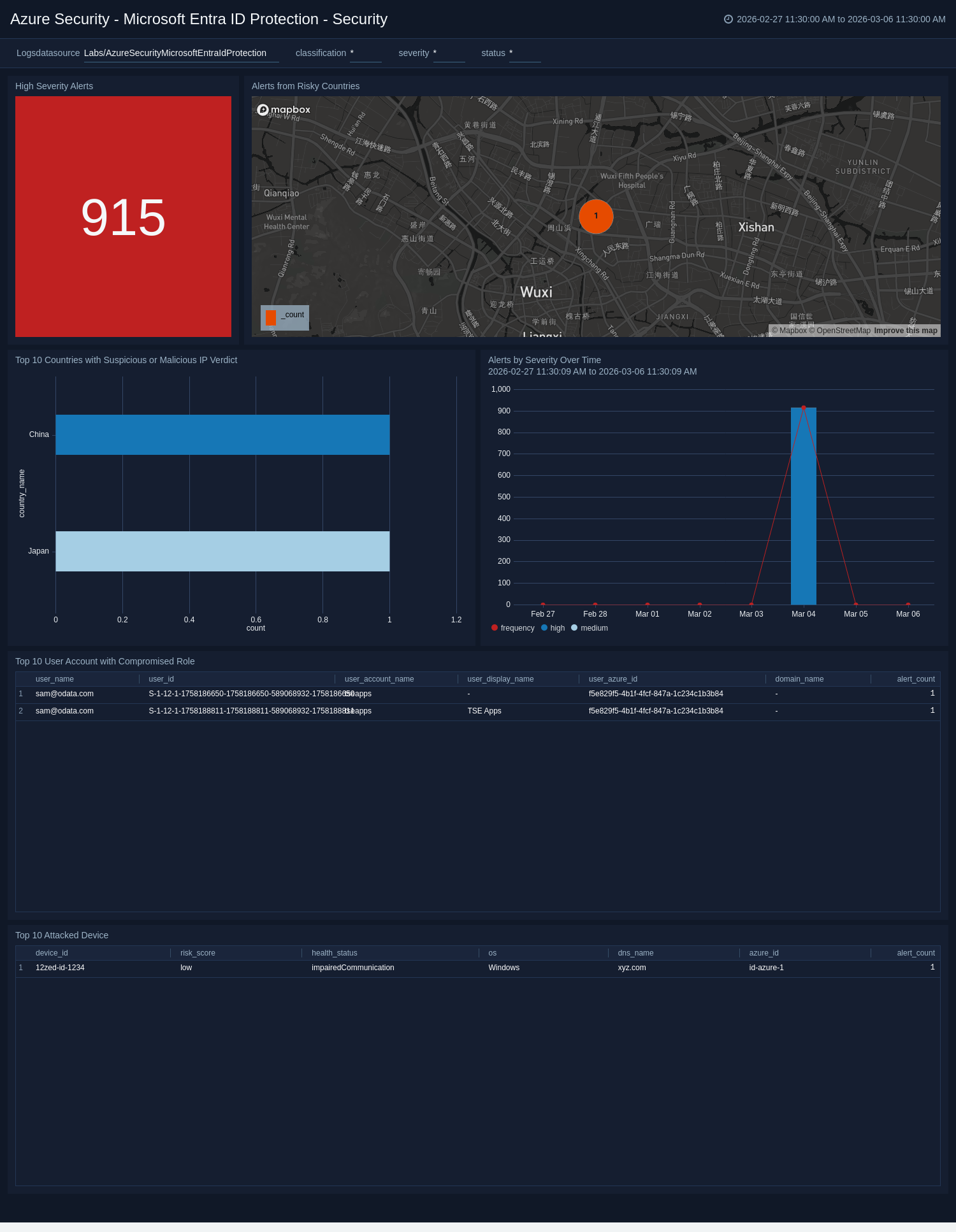The image size is (956, 1232).
Task: Click the orange _count legend swatch
Action: coord(271,317)
